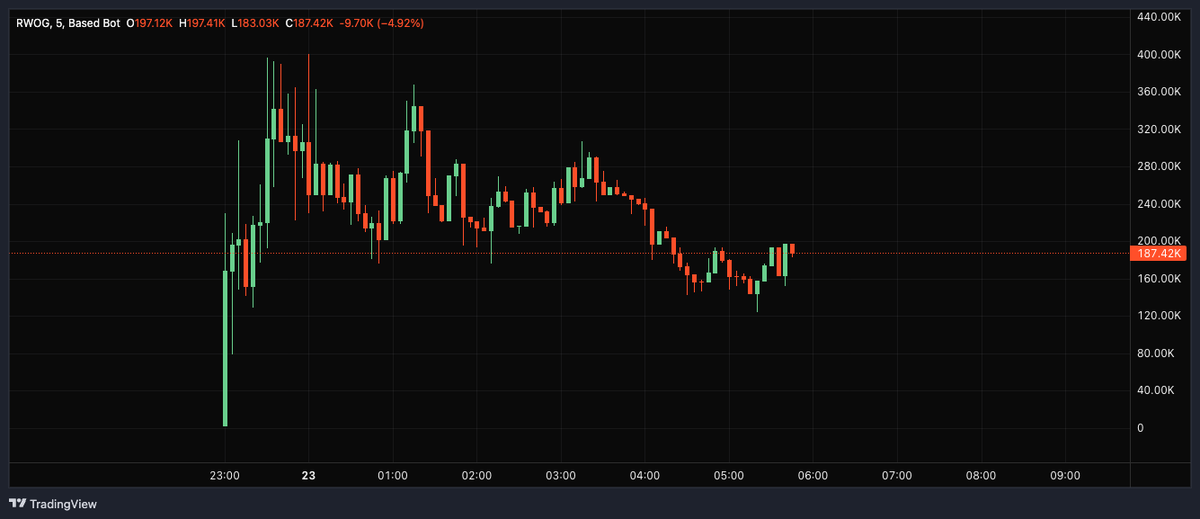Click the 02:00 time axis label
The image size is (1200, 519).
[476, 476]
